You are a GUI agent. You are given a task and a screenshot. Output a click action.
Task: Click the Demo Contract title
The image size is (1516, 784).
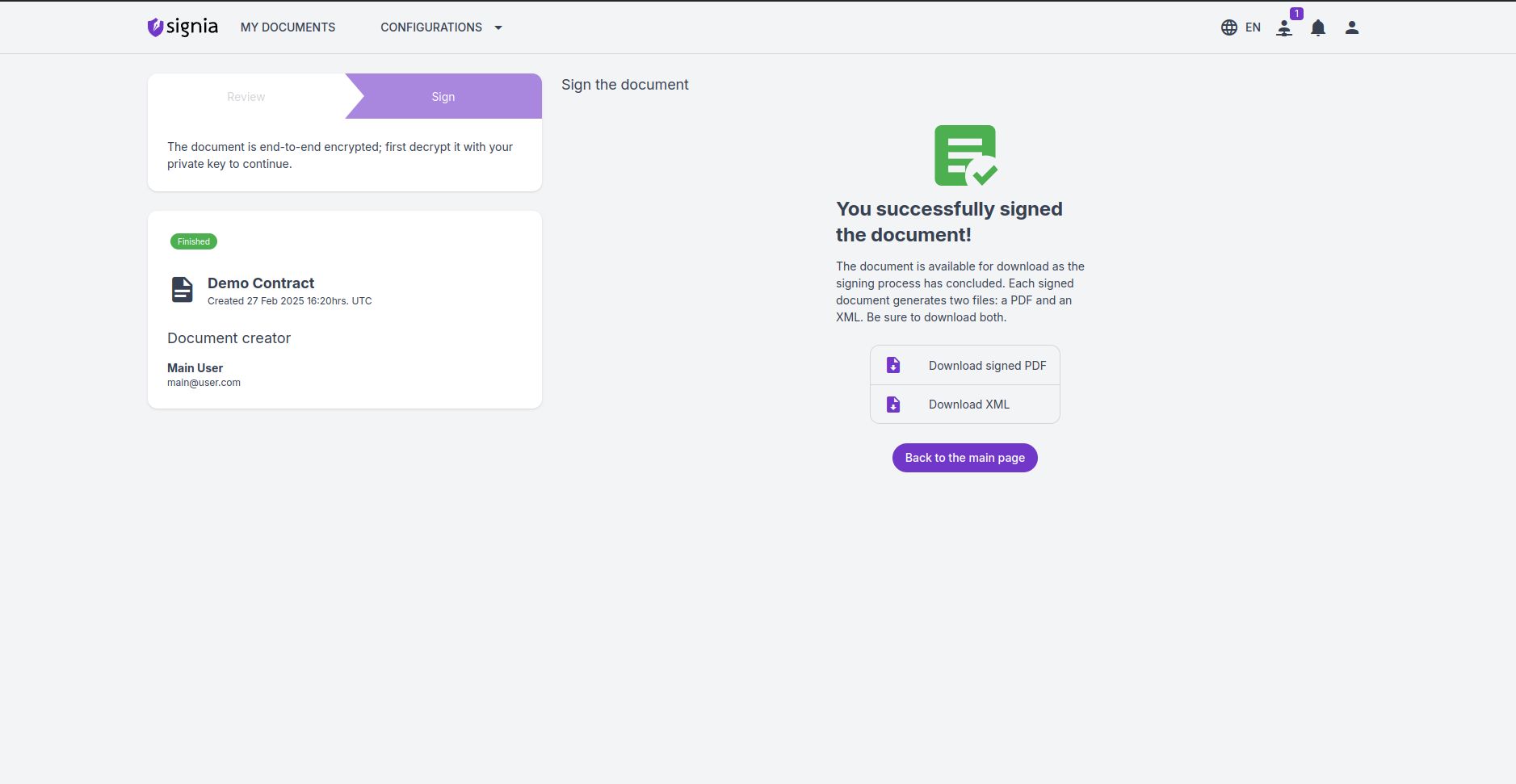pos(261,283)
